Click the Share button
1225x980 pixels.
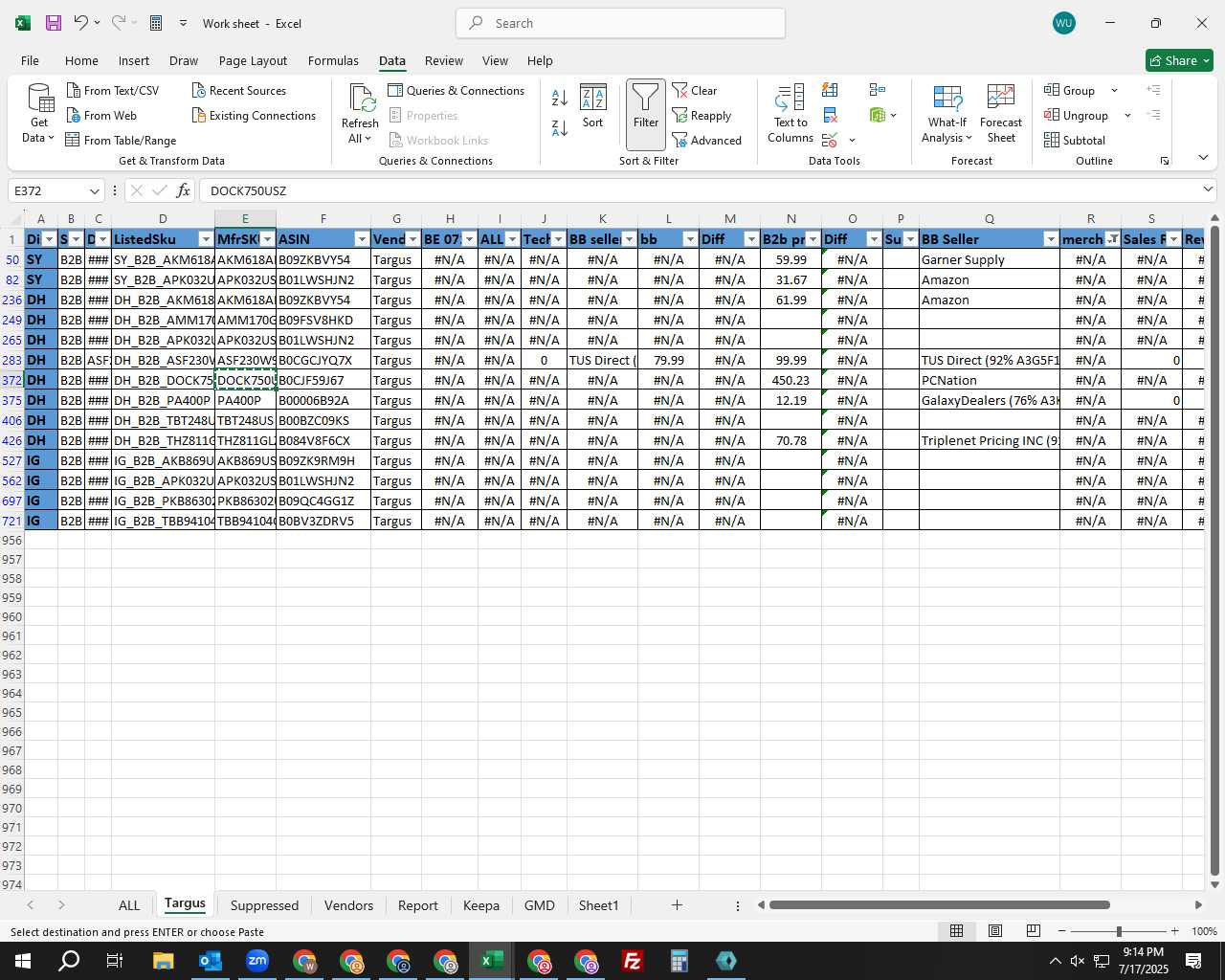pyautogui.click(x=1179, y=60)
